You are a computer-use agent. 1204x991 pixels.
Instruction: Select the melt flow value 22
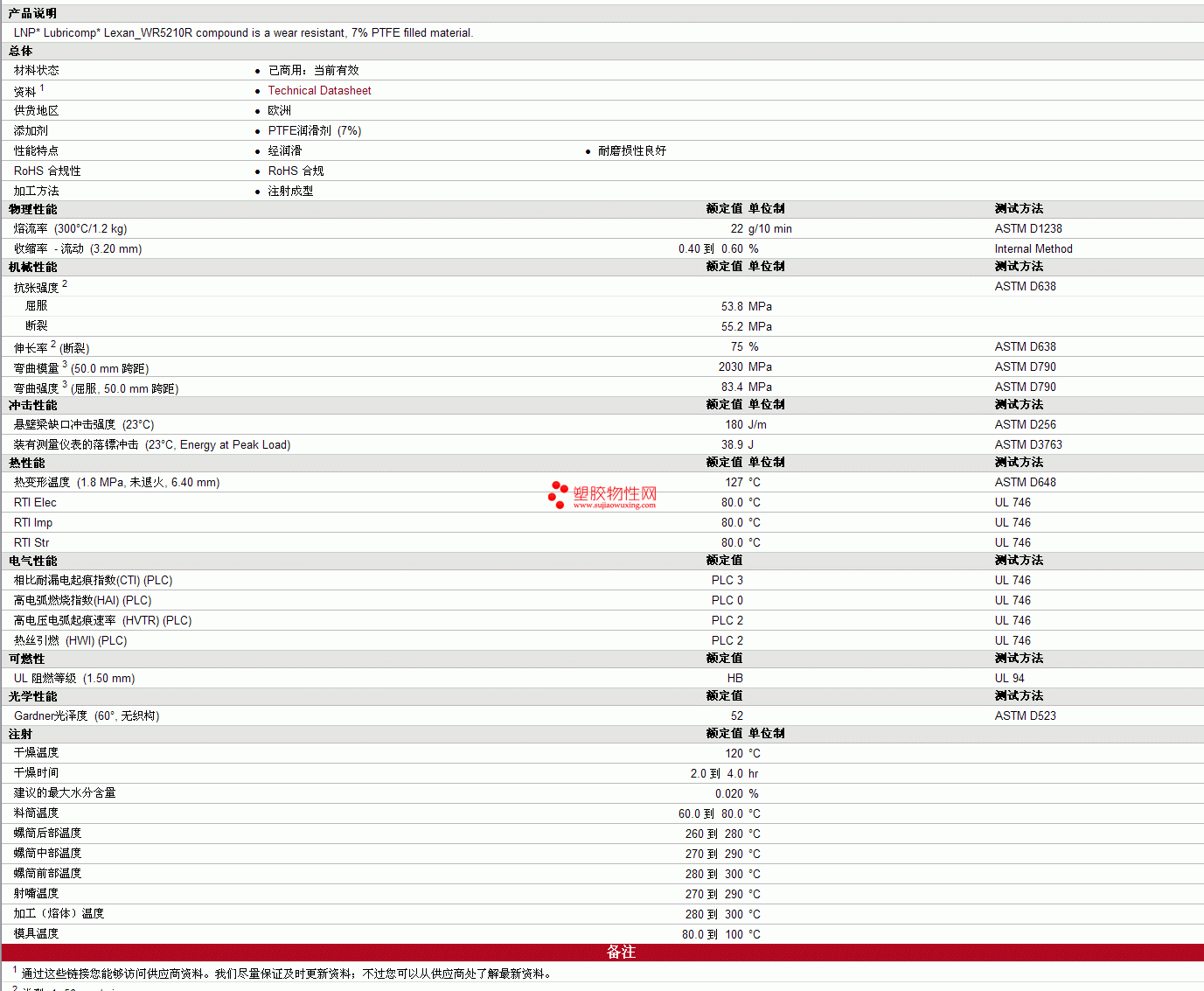737,228
